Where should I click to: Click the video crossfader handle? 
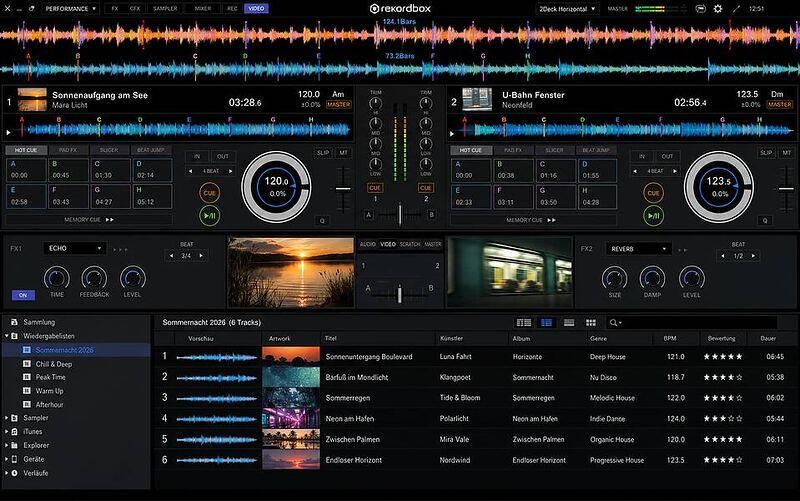coord(399,293)
